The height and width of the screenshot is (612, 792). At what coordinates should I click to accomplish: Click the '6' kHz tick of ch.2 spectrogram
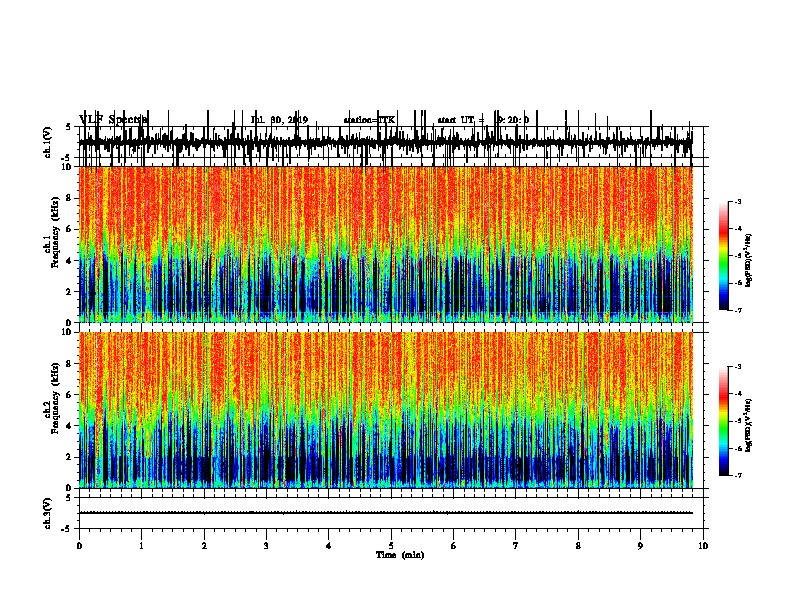[x=69, y=394]
